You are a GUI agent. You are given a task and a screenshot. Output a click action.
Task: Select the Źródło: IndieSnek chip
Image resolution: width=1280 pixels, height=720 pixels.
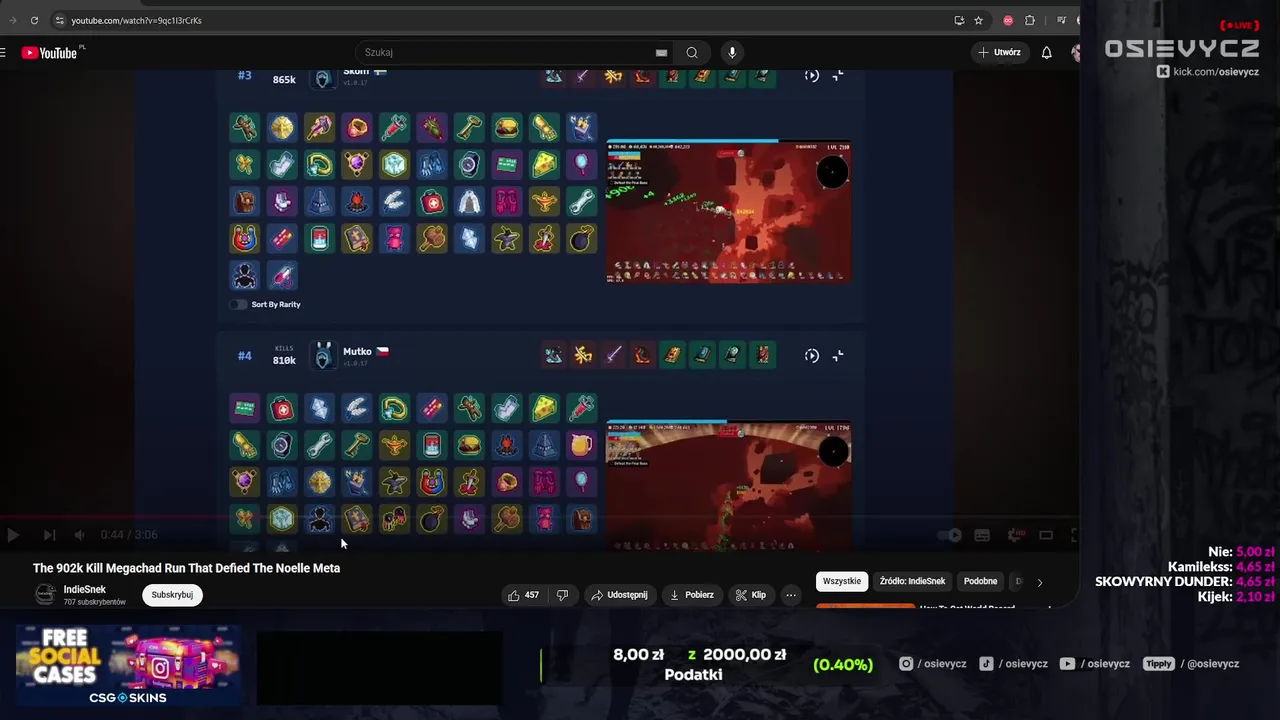click(x=912, y=581)
